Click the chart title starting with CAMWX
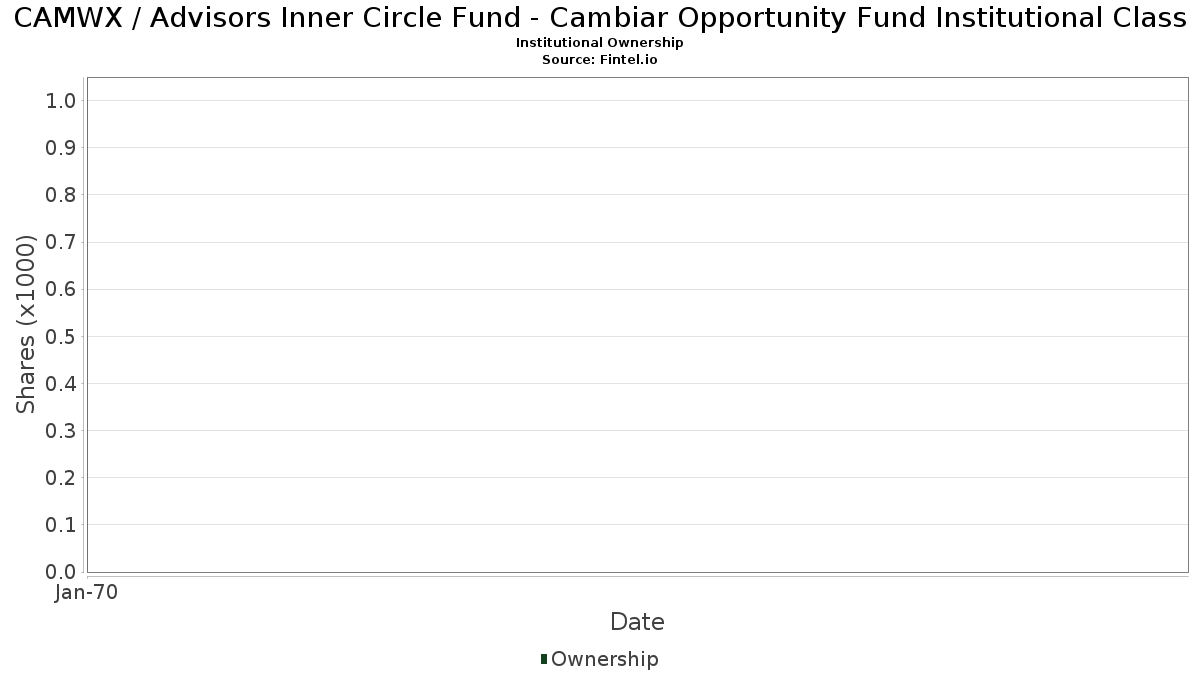The height and width of the screenshot is (675, 1200). click(600, 20)
